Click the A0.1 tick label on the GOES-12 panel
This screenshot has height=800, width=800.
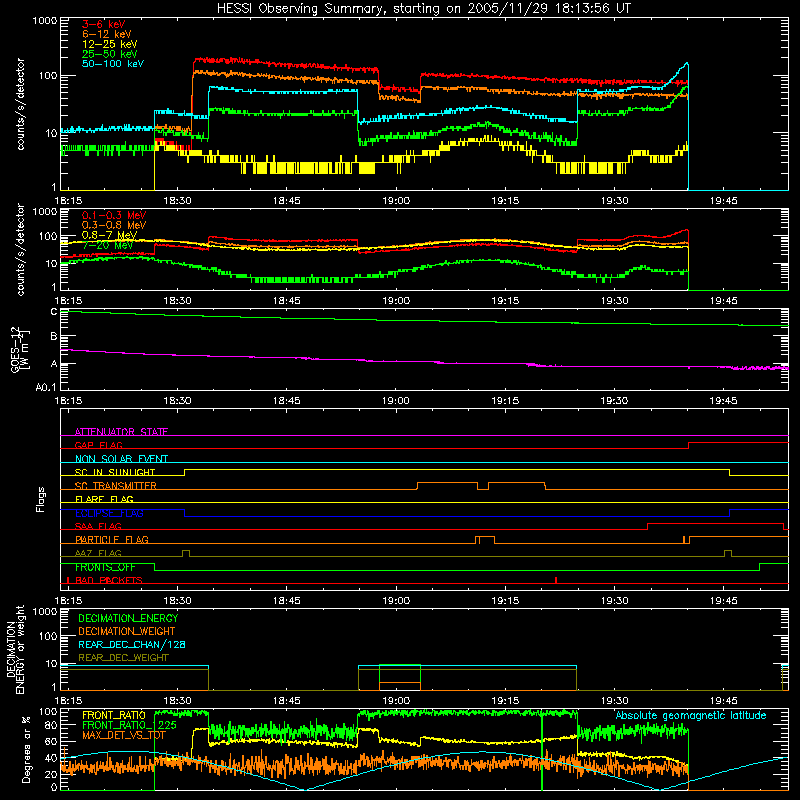tap(46, 388)
